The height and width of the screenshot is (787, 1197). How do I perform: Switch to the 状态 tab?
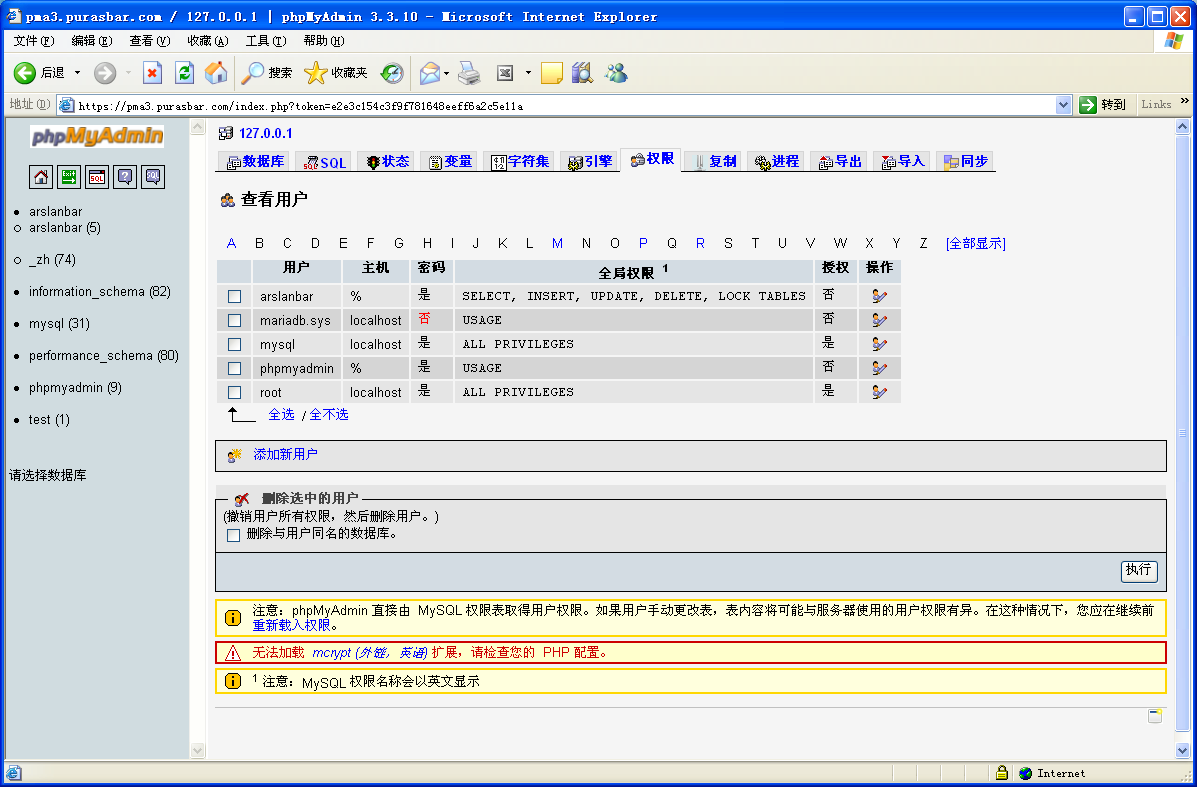tap(387, 161)
